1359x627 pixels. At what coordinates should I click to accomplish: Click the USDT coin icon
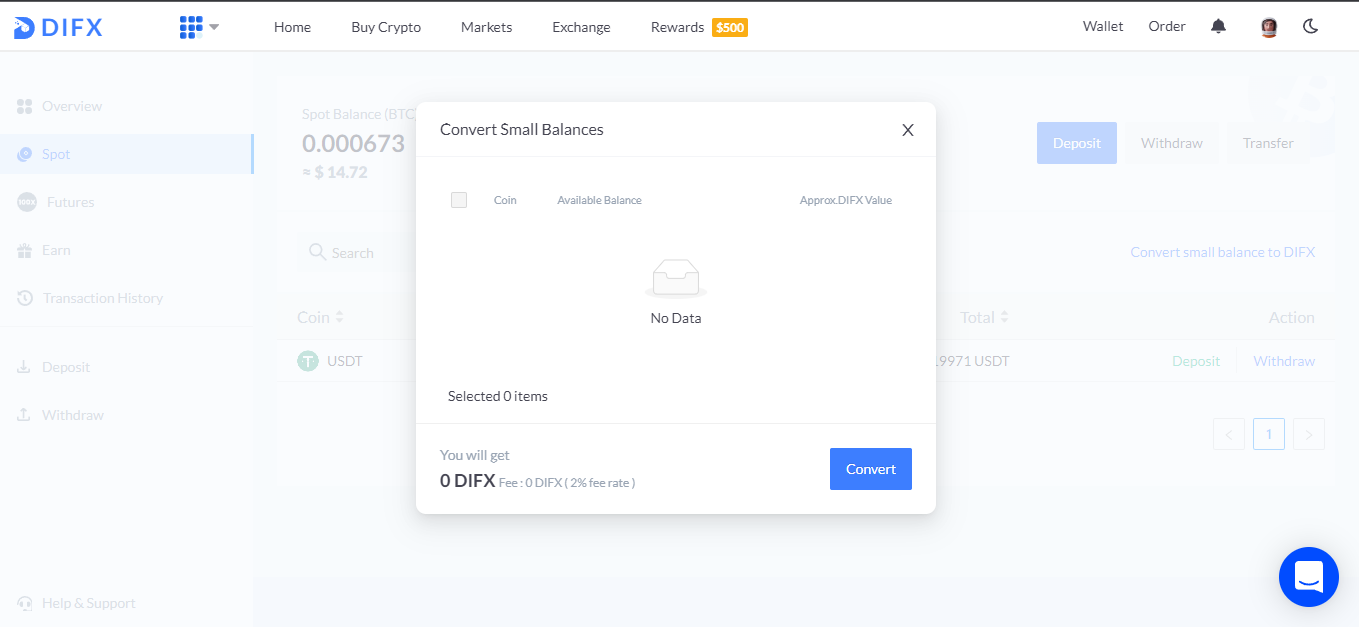[308, 361]
